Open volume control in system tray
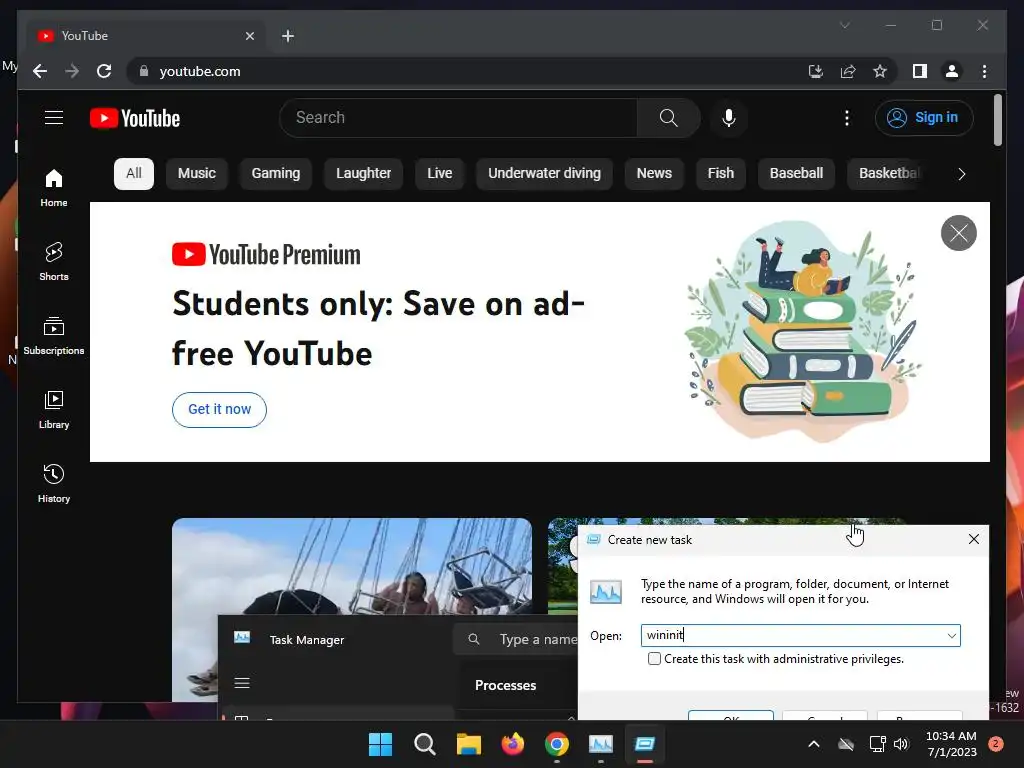The height and width of the screenshot is (768, 1024). pyautogui.click(x=901, y=744)
